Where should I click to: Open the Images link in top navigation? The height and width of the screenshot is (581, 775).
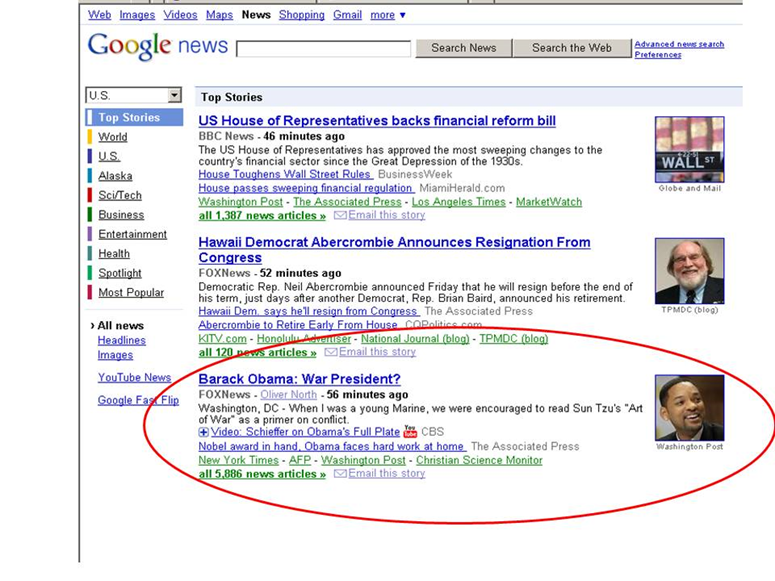tap(137, 15)
